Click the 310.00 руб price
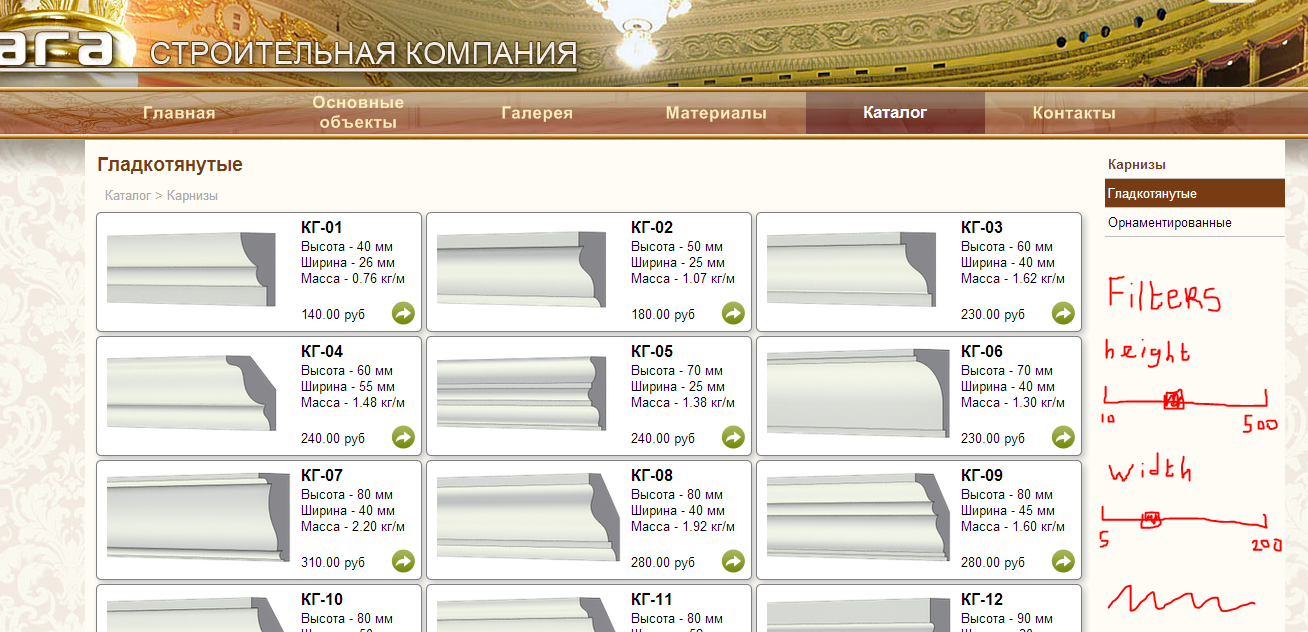 [x=333, y=562]
